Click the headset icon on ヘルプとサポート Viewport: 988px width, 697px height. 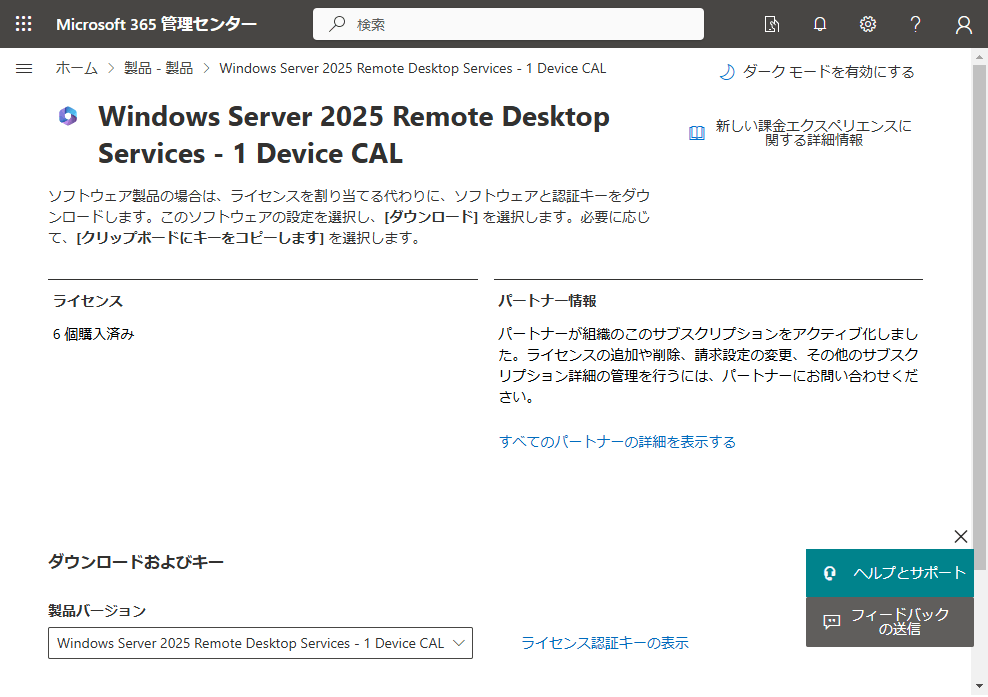[830, 573]
